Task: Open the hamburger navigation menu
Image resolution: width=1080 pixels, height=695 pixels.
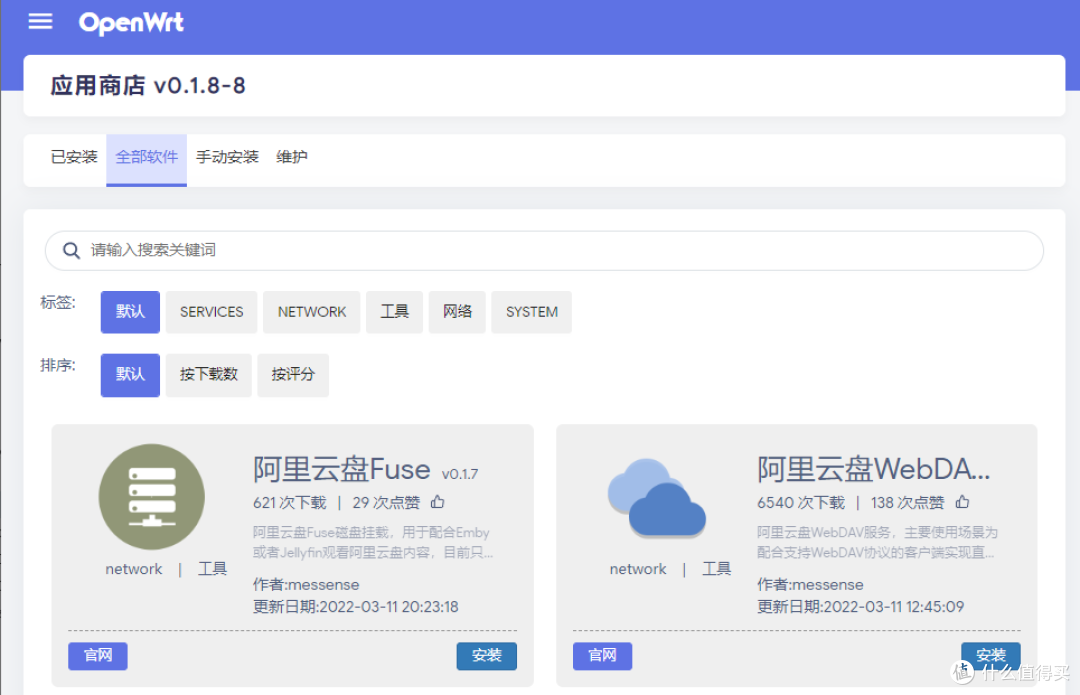Action: pyautogui.click(x=40, y=21)
